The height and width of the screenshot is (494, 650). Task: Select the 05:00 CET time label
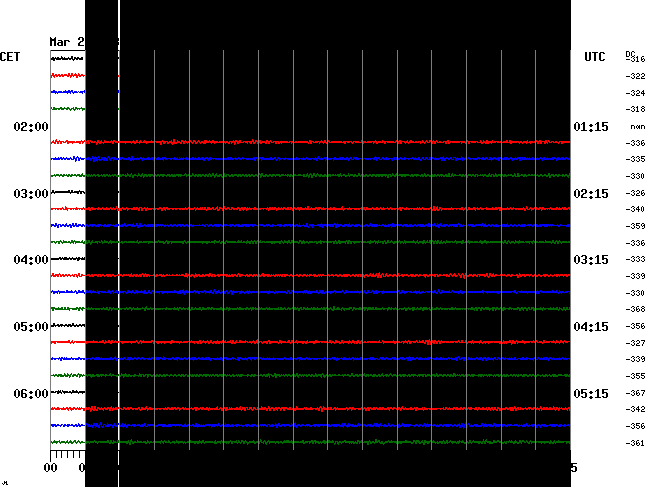31,327
